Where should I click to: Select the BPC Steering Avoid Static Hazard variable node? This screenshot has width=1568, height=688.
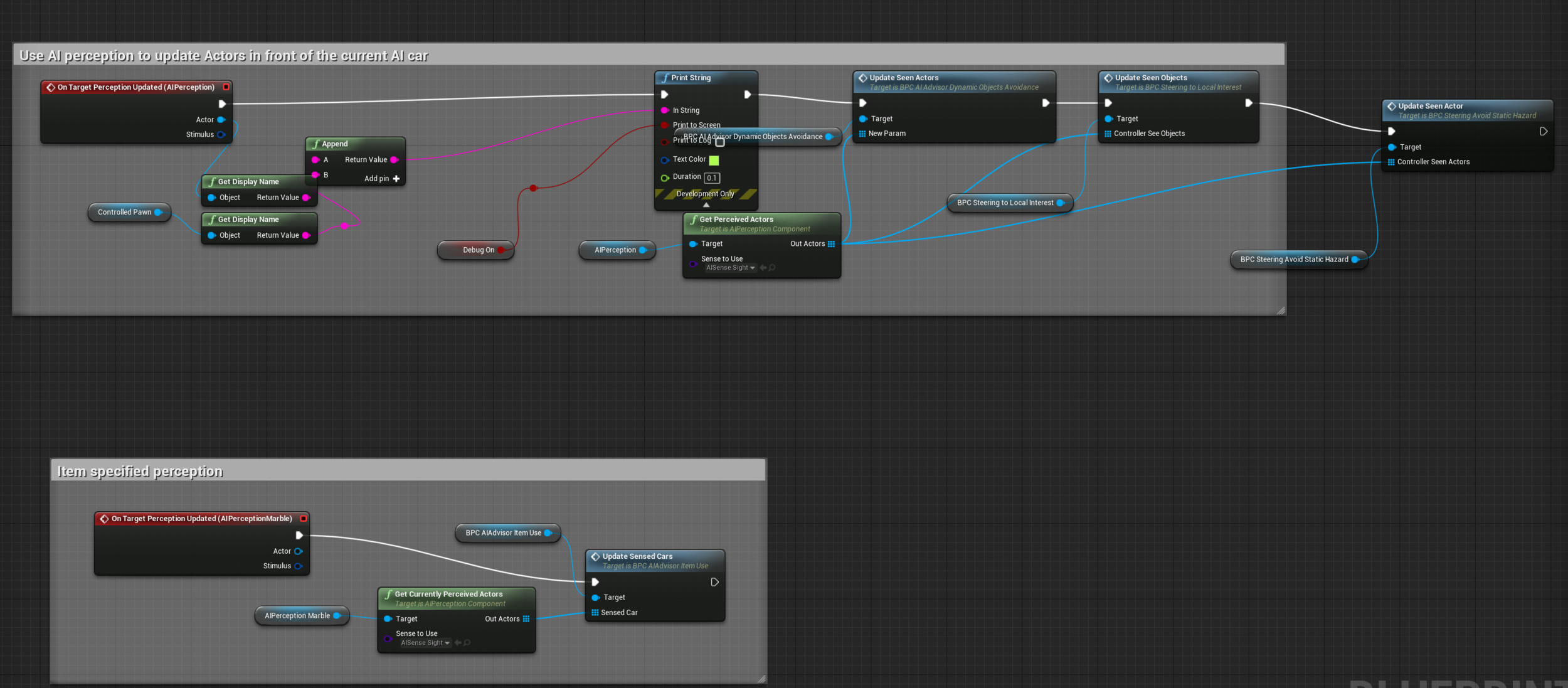point(1294,260)
